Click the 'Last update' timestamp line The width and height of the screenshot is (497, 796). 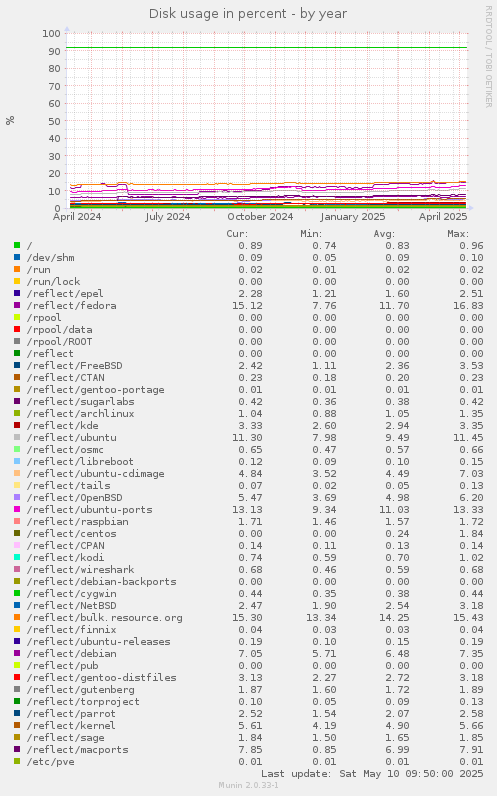pos(372,774)
